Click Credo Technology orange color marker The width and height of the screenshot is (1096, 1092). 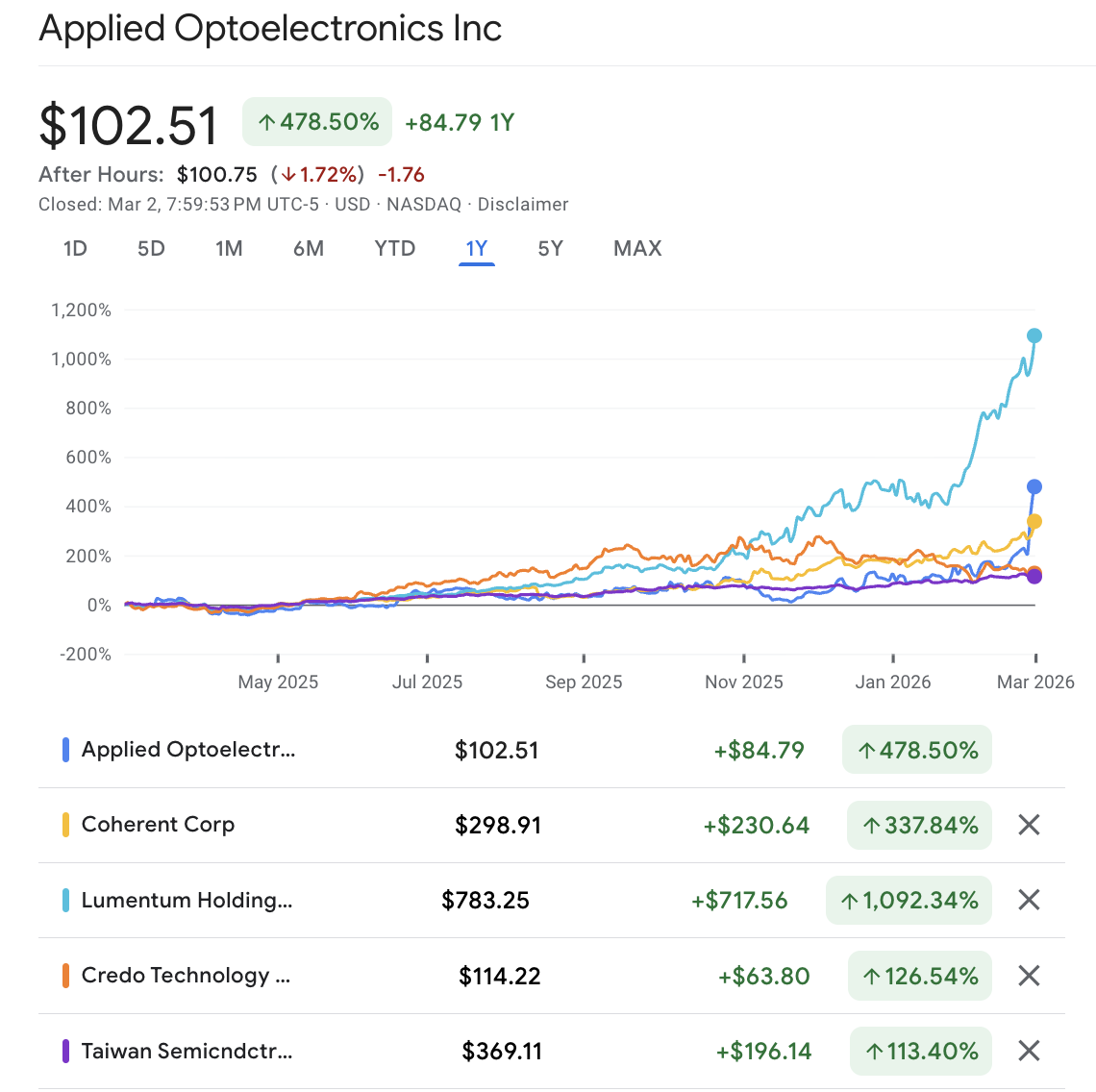tap(65, 976)
